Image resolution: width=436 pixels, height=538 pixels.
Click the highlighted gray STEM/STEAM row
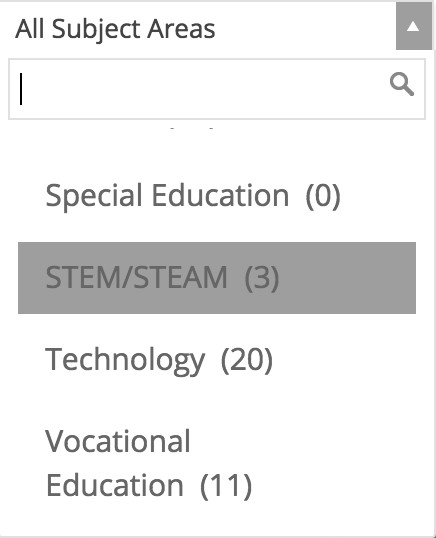(217, 278)
